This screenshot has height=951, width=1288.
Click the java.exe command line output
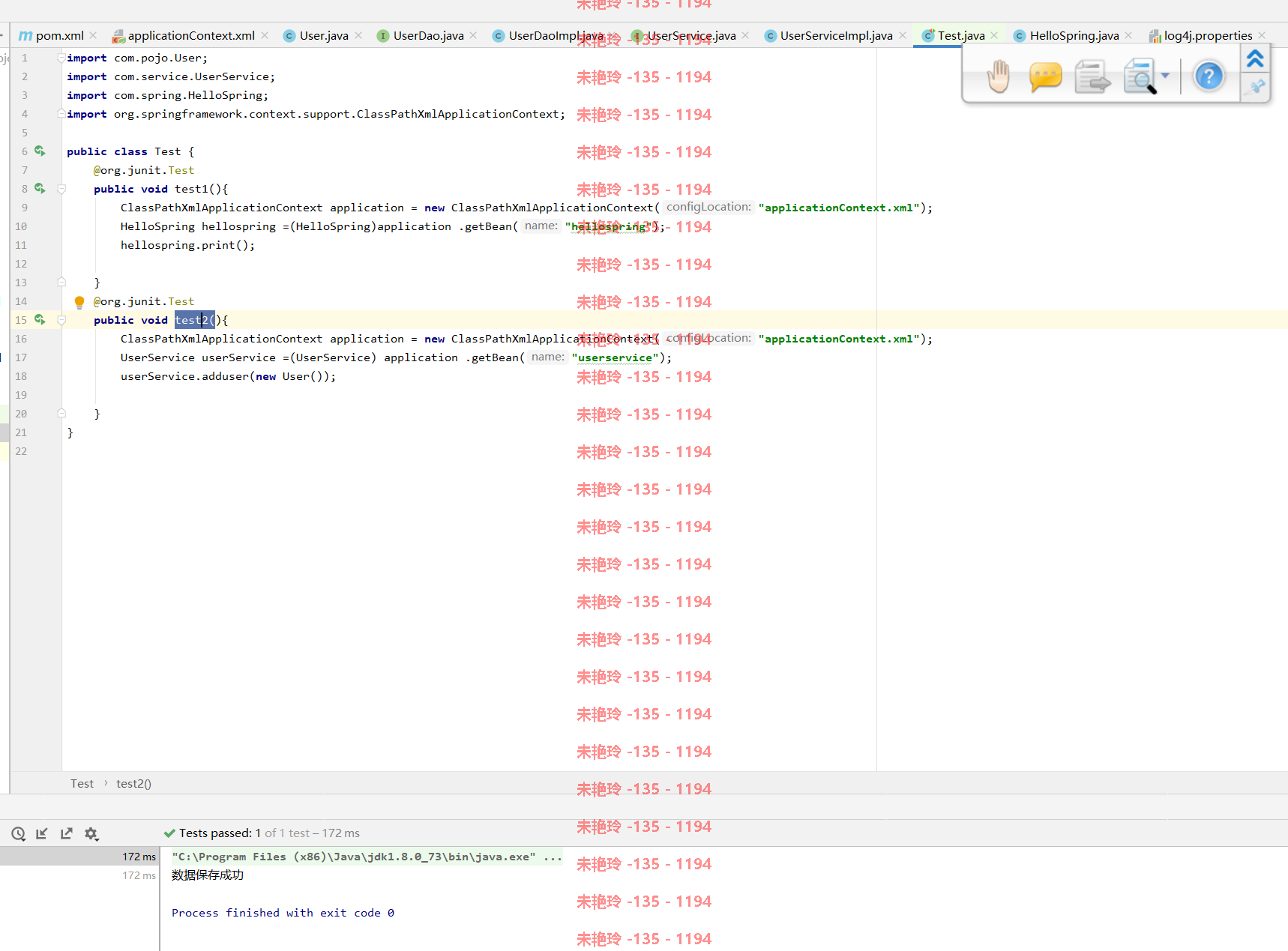pyautogui.click(x=367, y=857)
